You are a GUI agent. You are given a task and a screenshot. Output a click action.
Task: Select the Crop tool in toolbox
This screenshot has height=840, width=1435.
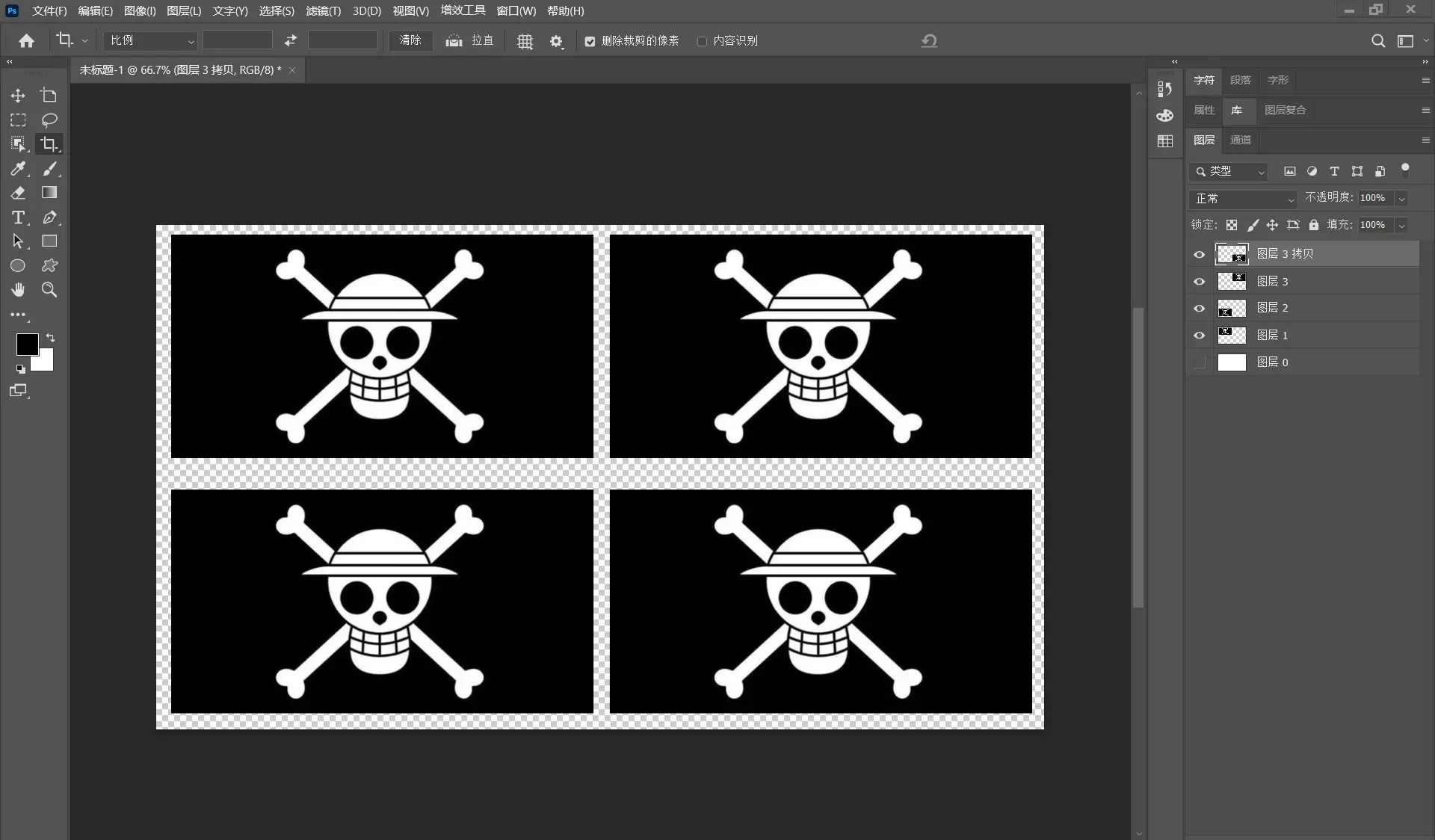(49, 143)
